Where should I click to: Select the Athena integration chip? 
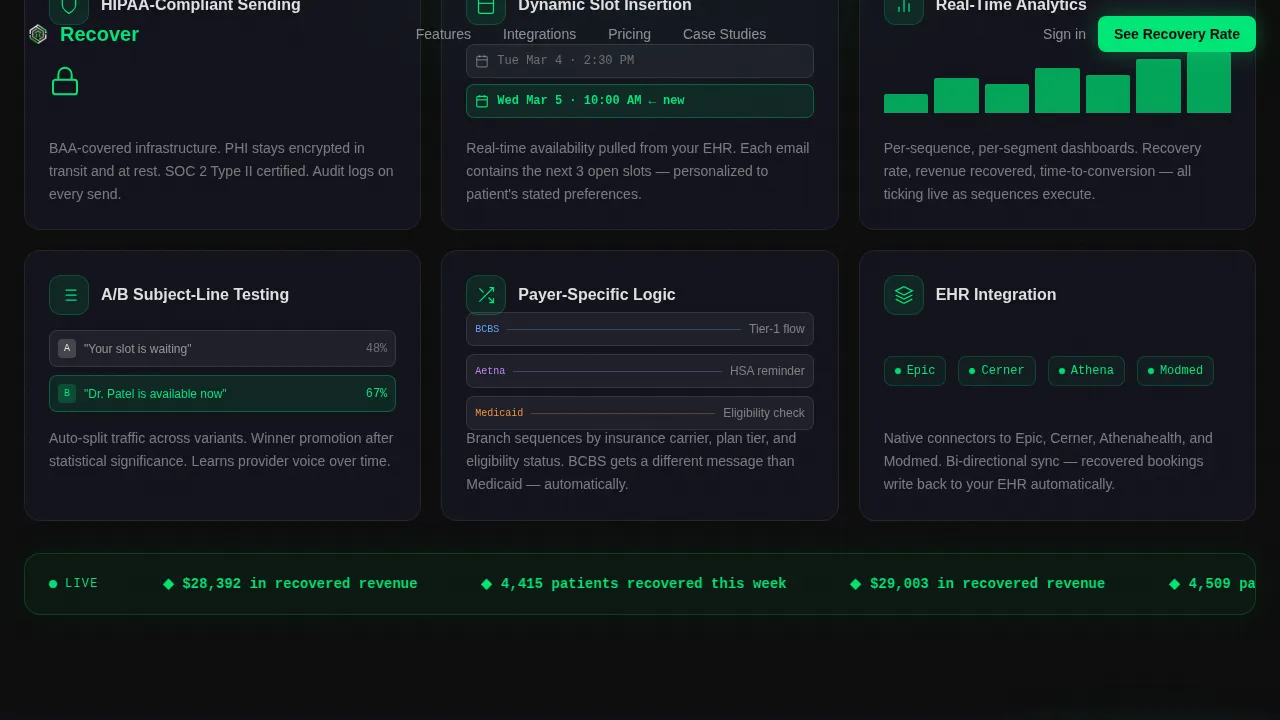[x=1086, y=371]
